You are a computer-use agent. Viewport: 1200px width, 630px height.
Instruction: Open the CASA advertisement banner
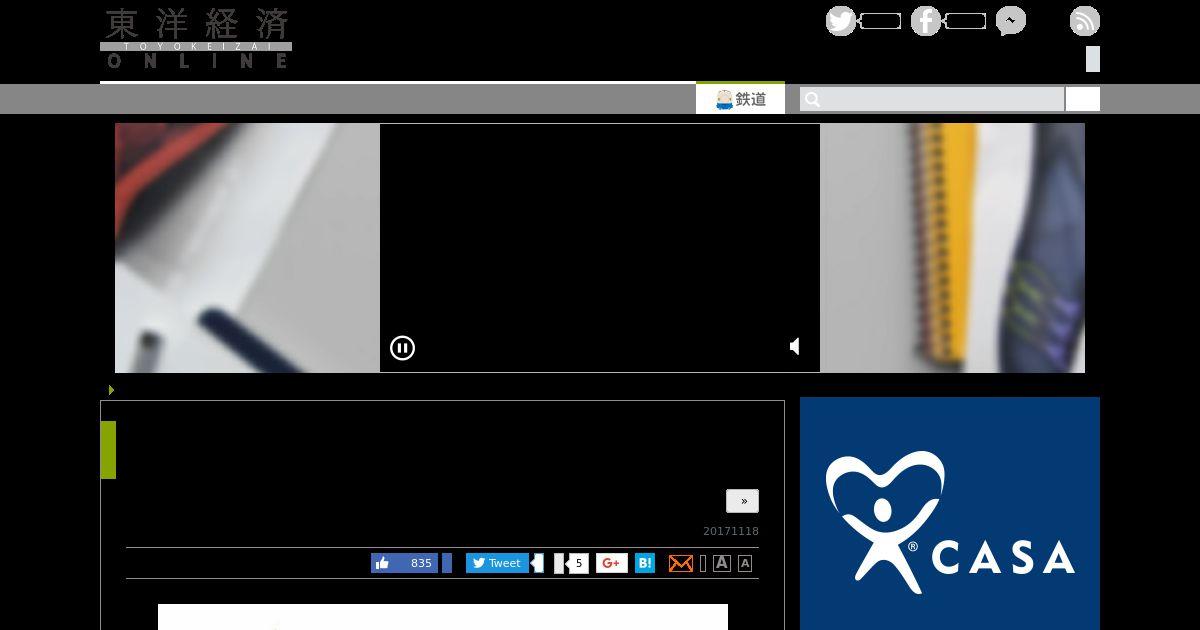[x=950, y=513]
